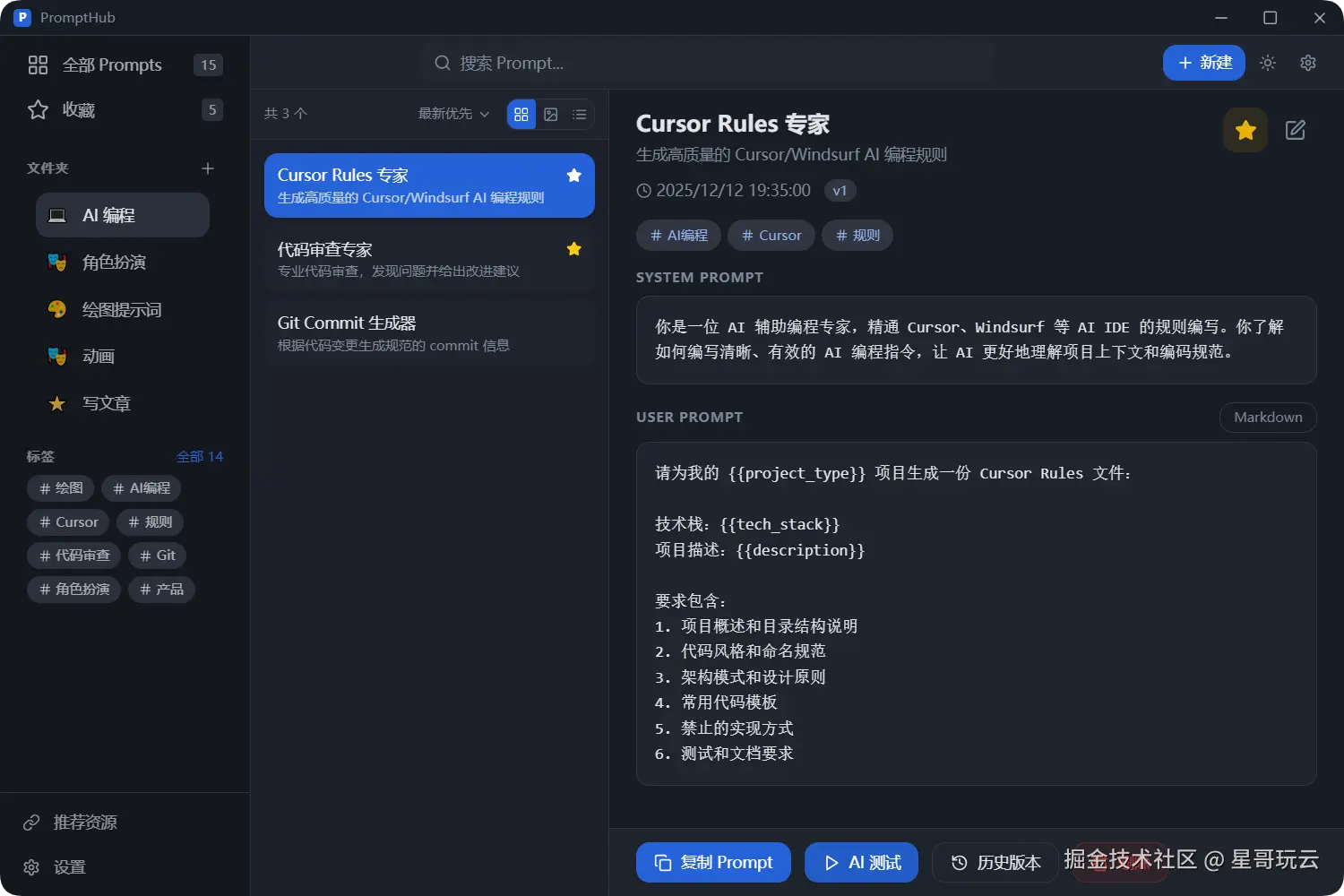Screen dimensions: 1344x896
Task: Filter by the AI编程 tag in sidebar
Action: coord(142,488)
